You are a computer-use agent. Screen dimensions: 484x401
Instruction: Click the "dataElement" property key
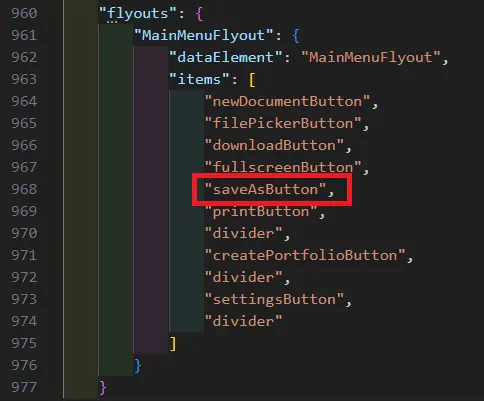pyautogui.click(x=226, y=57)
